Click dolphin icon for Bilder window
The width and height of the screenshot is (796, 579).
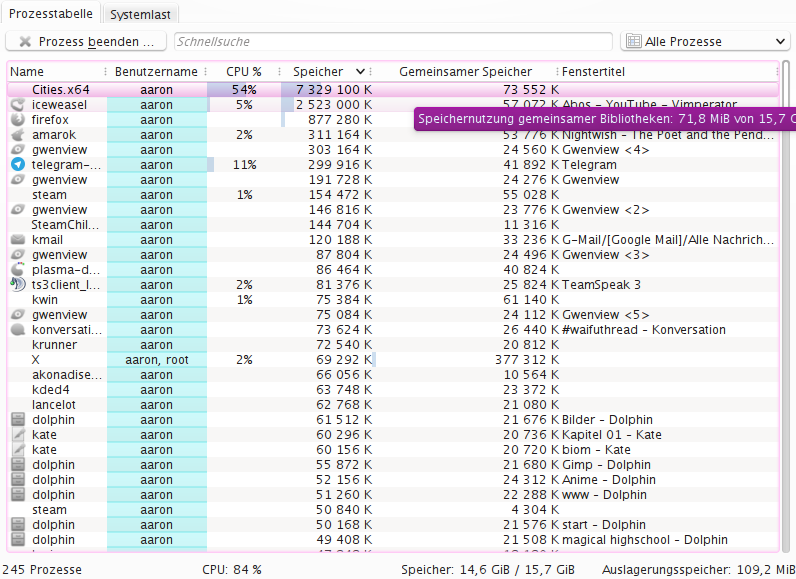(18, 420)
